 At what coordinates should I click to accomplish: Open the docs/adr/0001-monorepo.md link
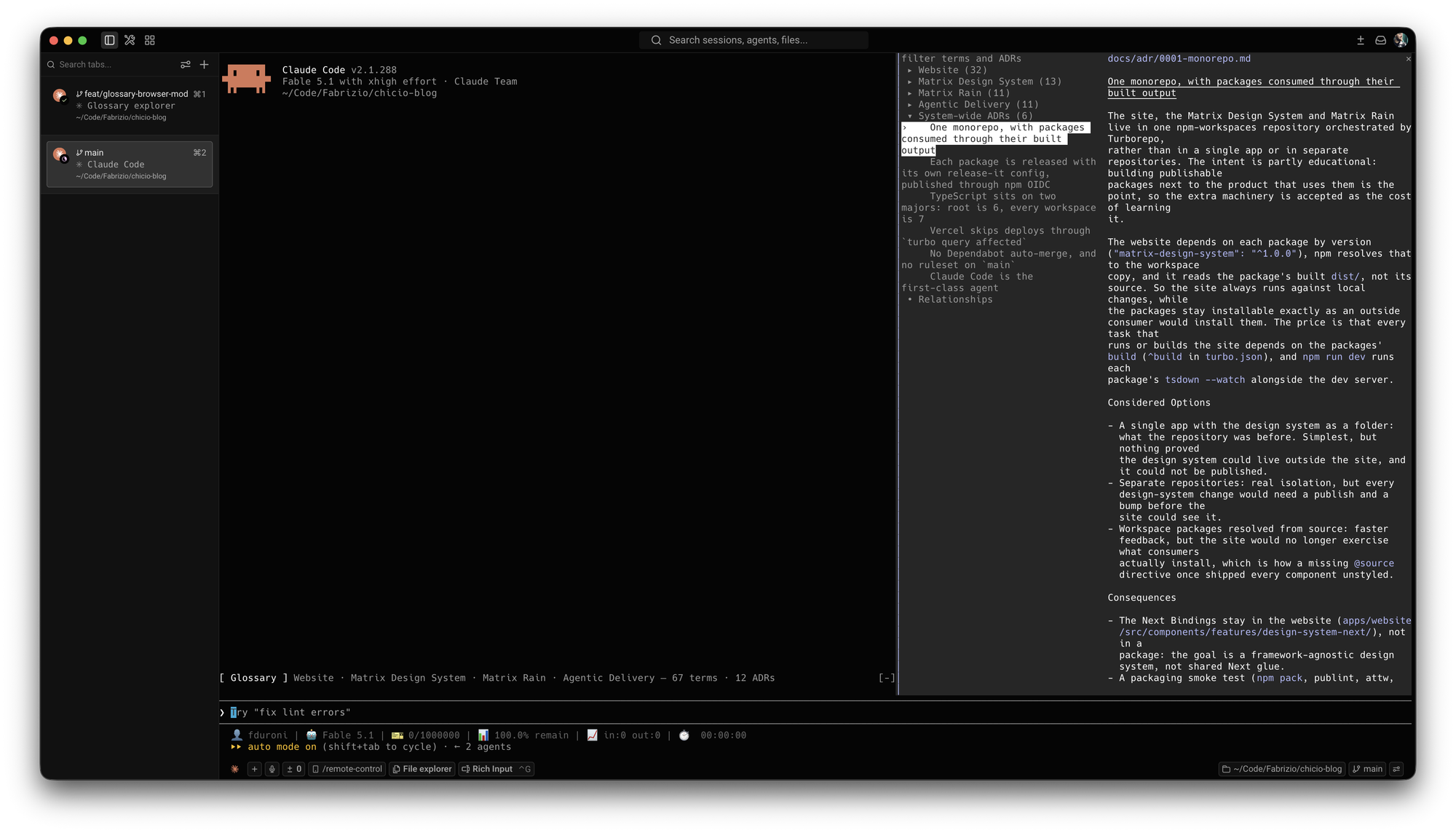(1179, 59)
